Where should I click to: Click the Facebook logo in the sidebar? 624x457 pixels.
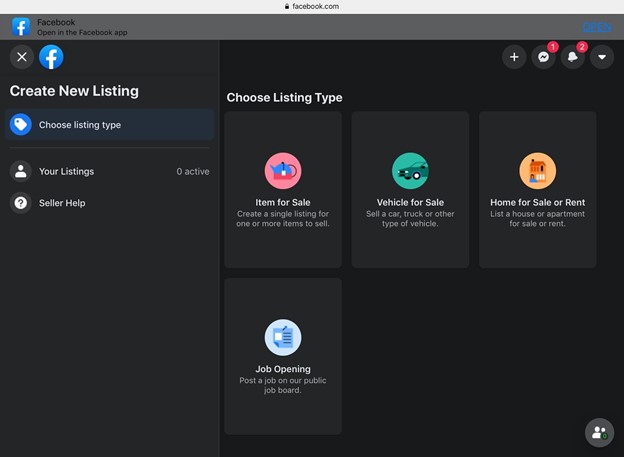point(51,57)
